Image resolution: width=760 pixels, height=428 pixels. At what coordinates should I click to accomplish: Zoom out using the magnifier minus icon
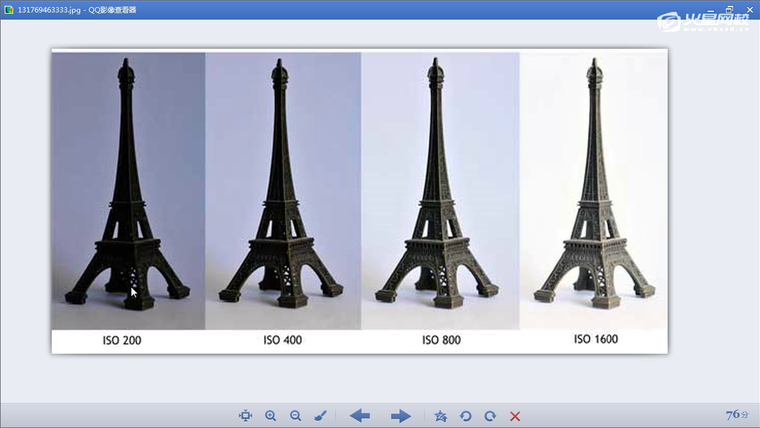tap(295, 416)
